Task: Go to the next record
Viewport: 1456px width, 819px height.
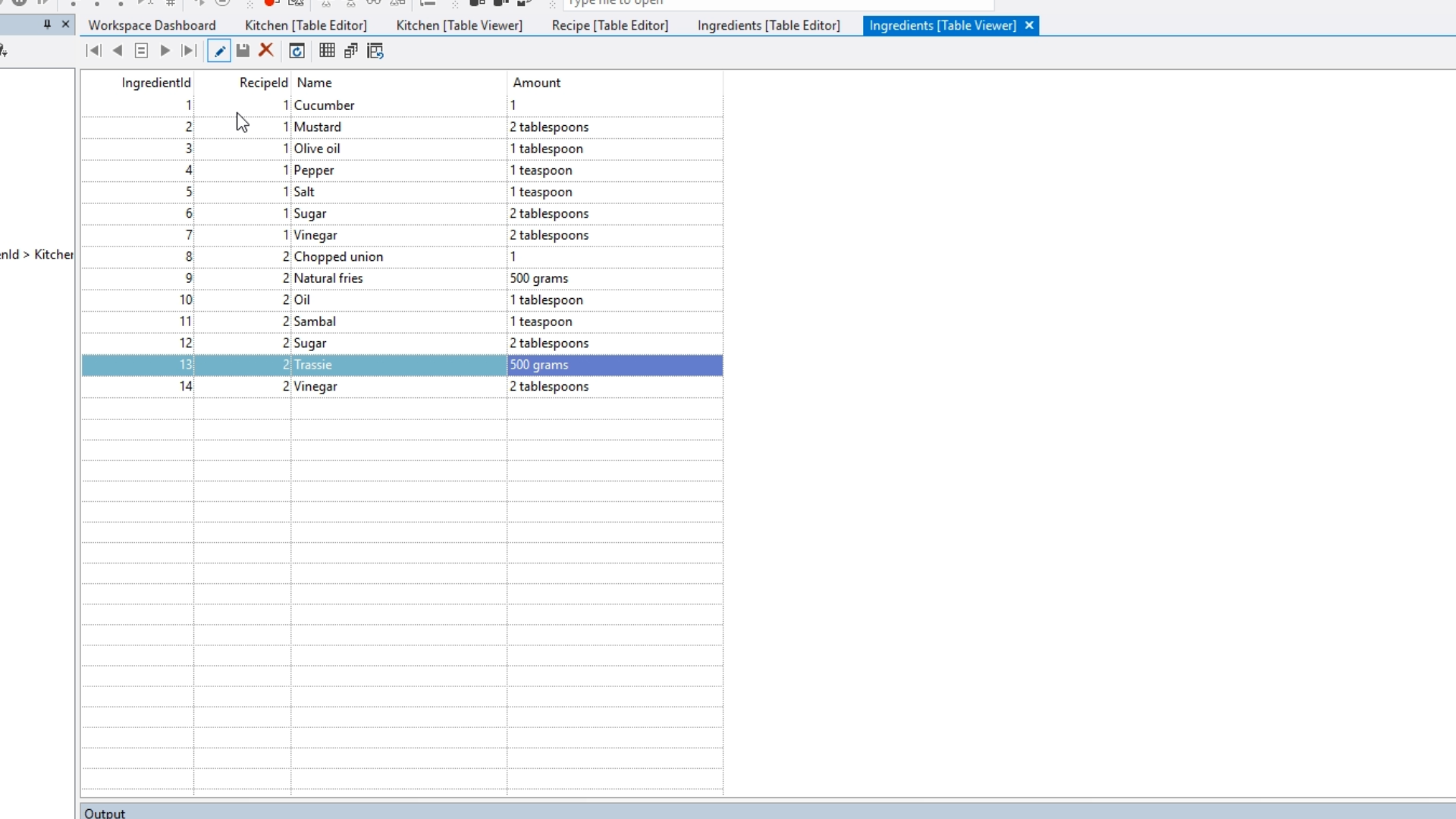Action: point(165,51)
